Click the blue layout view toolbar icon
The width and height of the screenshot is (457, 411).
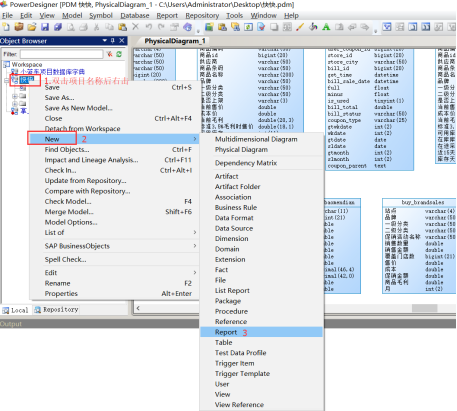(387, 27)
